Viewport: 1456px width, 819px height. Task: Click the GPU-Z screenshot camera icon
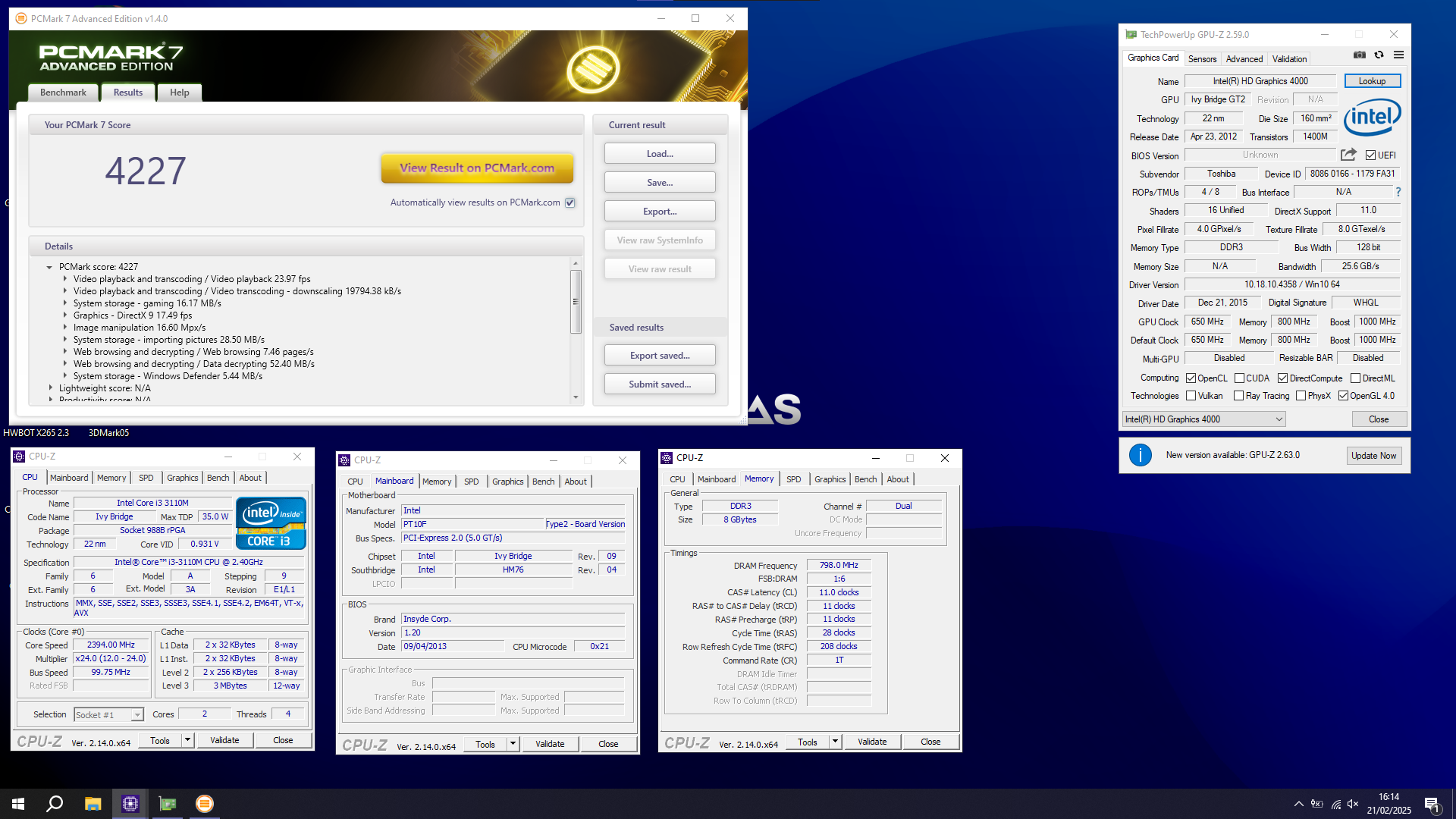click(1360, 55)
